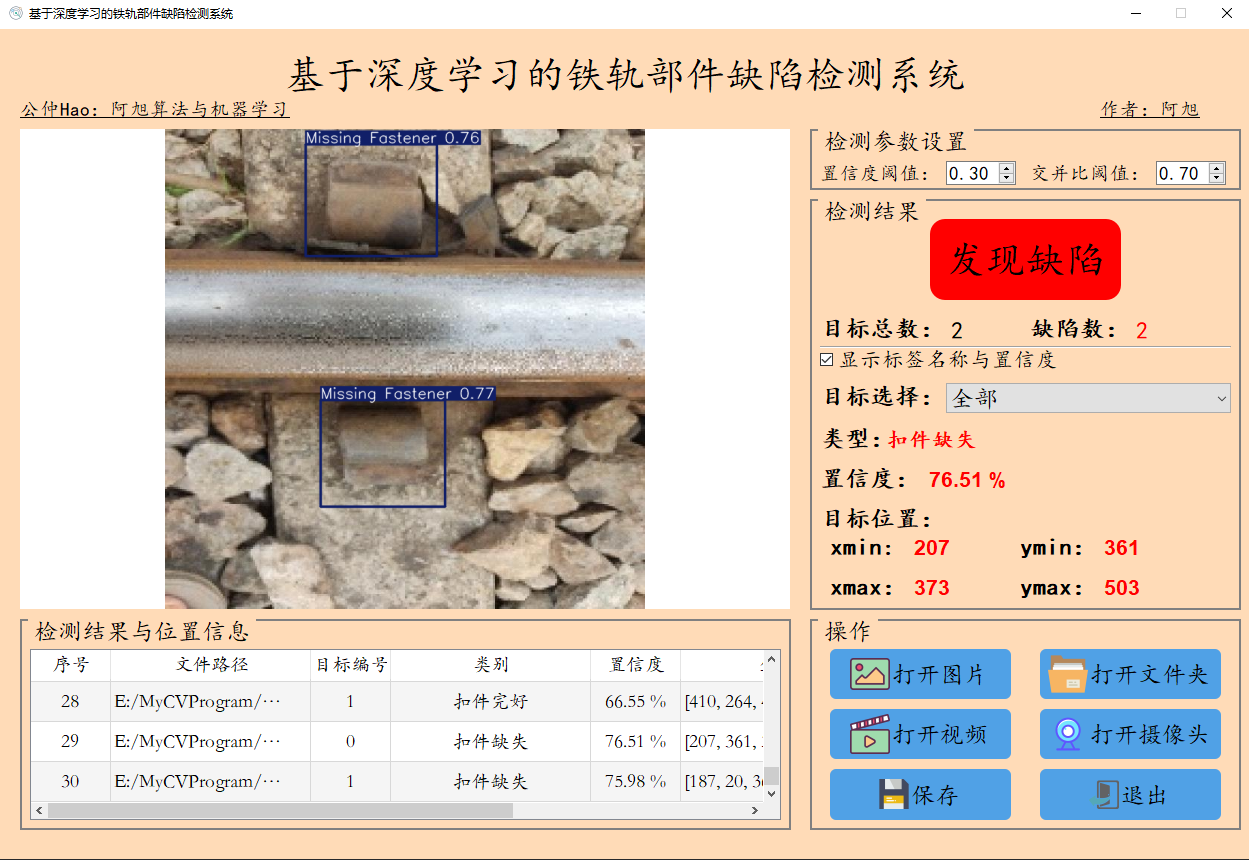
Task: Select row 29 in the results table
Action: click(x=397, y=742)
